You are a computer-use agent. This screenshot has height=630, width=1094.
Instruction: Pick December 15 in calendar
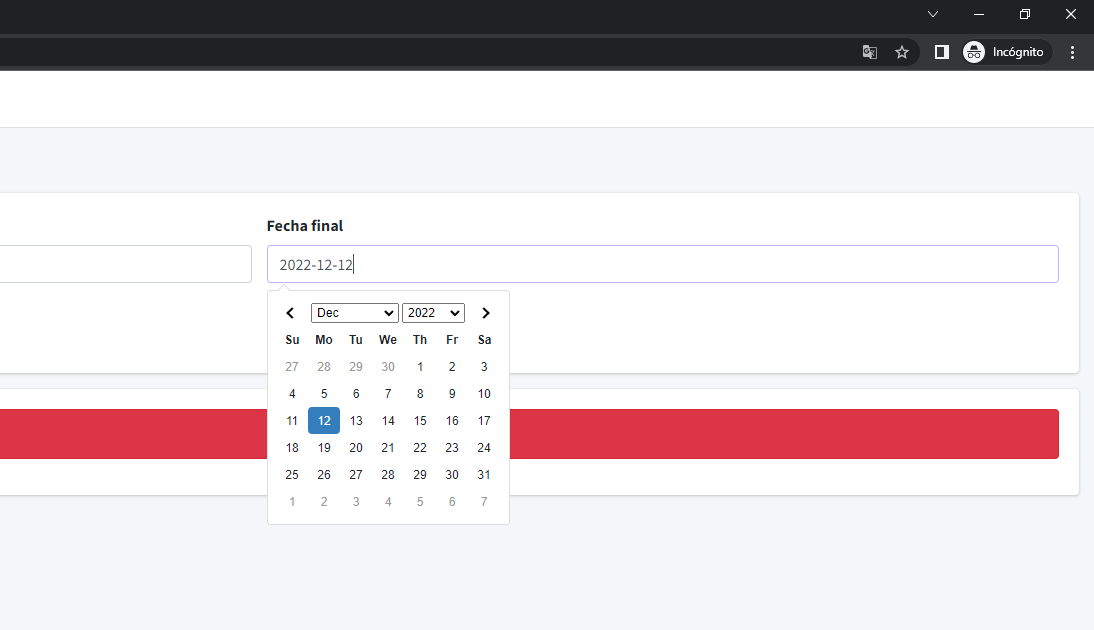[x=420, y=421]
